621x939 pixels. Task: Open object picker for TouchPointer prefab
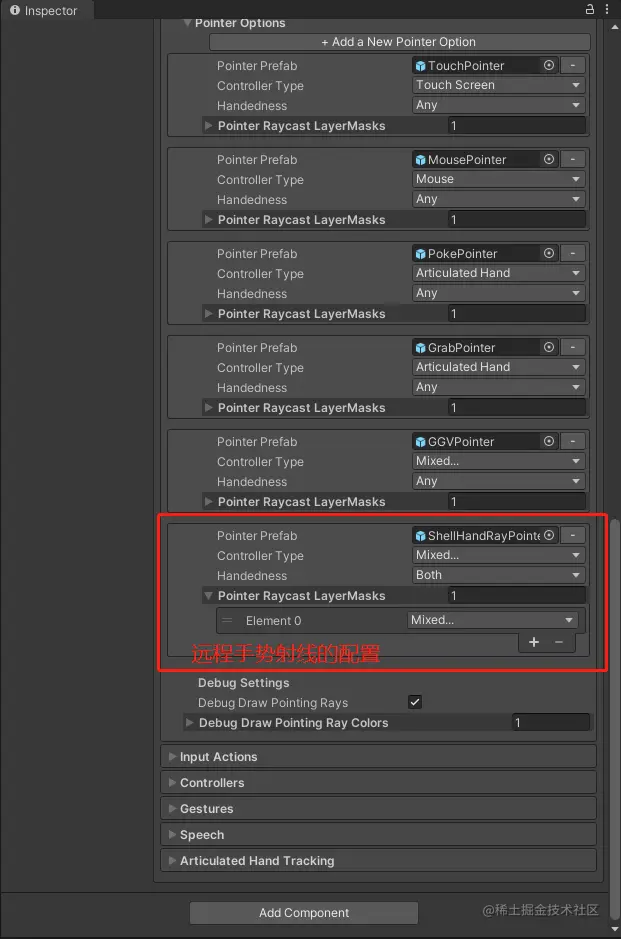coord(549,65)
